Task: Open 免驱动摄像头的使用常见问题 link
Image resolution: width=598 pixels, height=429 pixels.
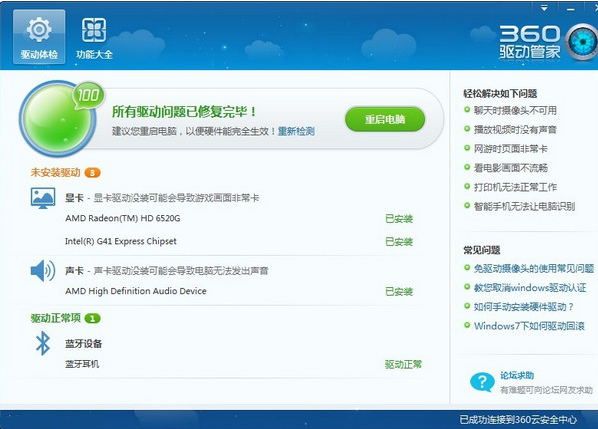Action: [534, 268]
